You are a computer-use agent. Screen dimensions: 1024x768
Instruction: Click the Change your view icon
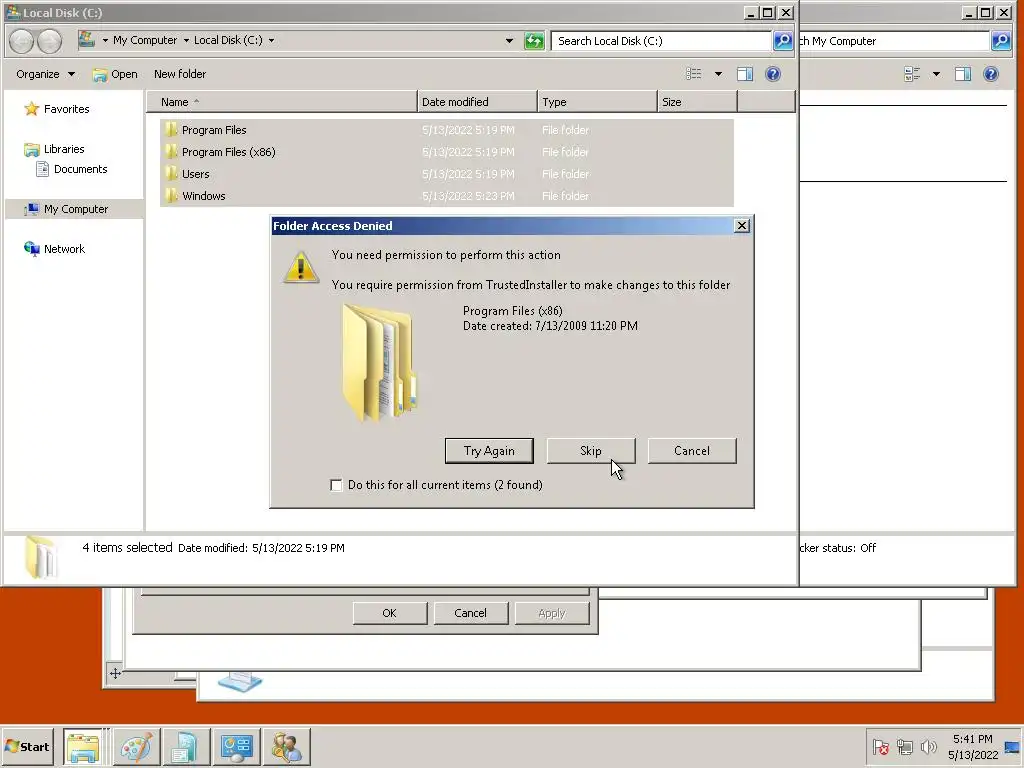click(x=694, y=74)
